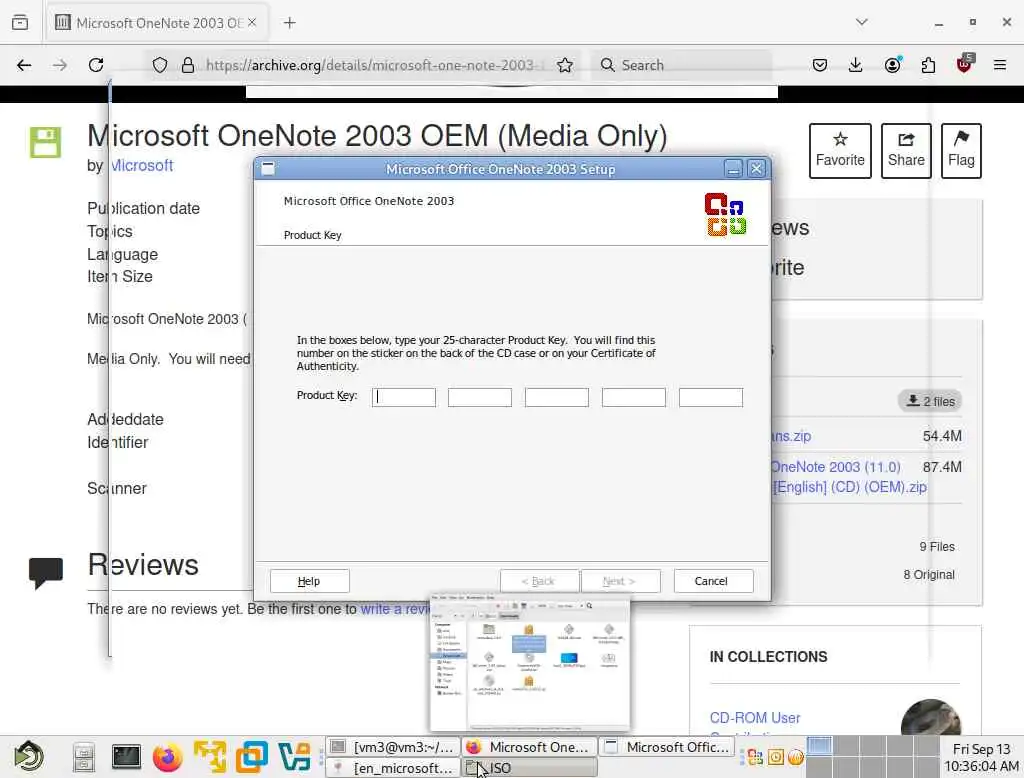Viewport: 1024px width, 778px height.
Task: Click the 2 files download badge
Action: [x=930, y=401]
